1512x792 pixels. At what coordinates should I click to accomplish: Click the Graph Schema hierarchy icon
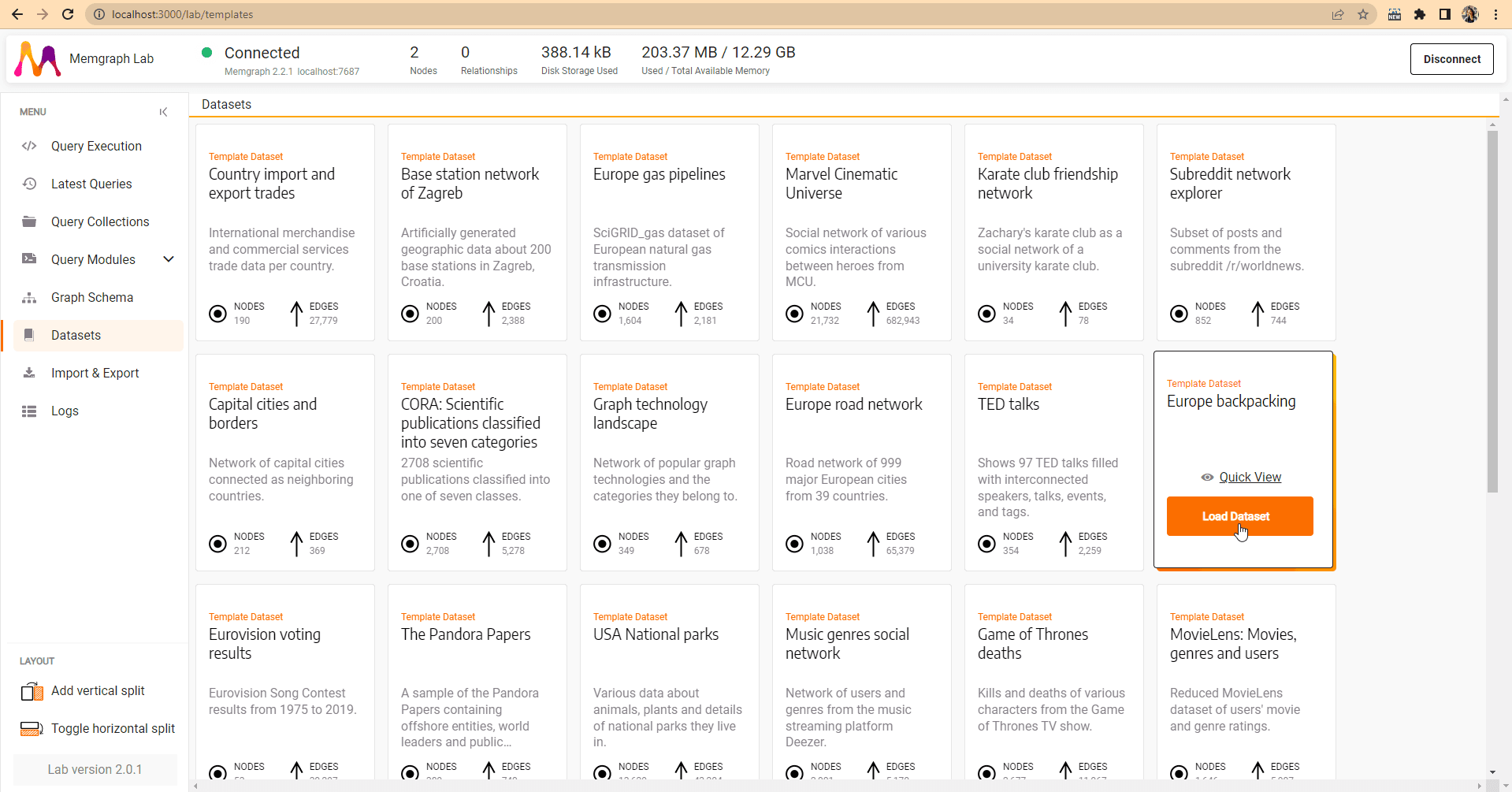tap(29, 297)
